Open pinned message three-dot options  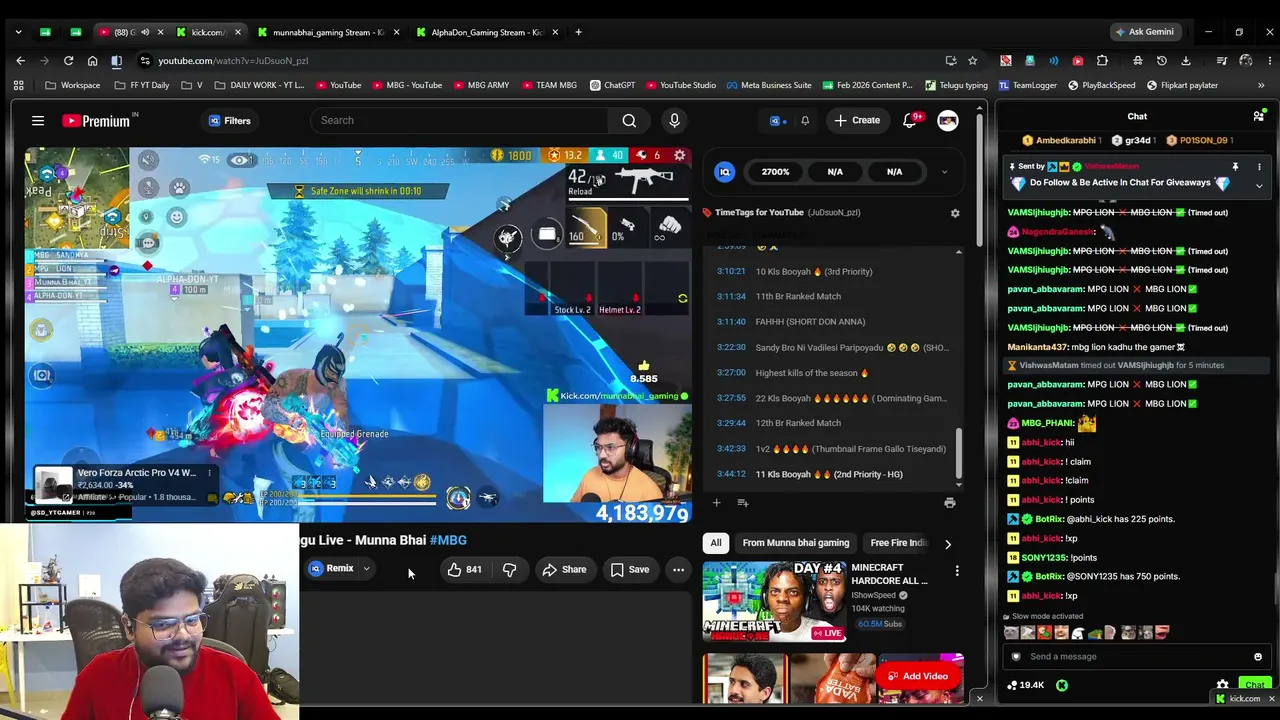pos(1259,166)
